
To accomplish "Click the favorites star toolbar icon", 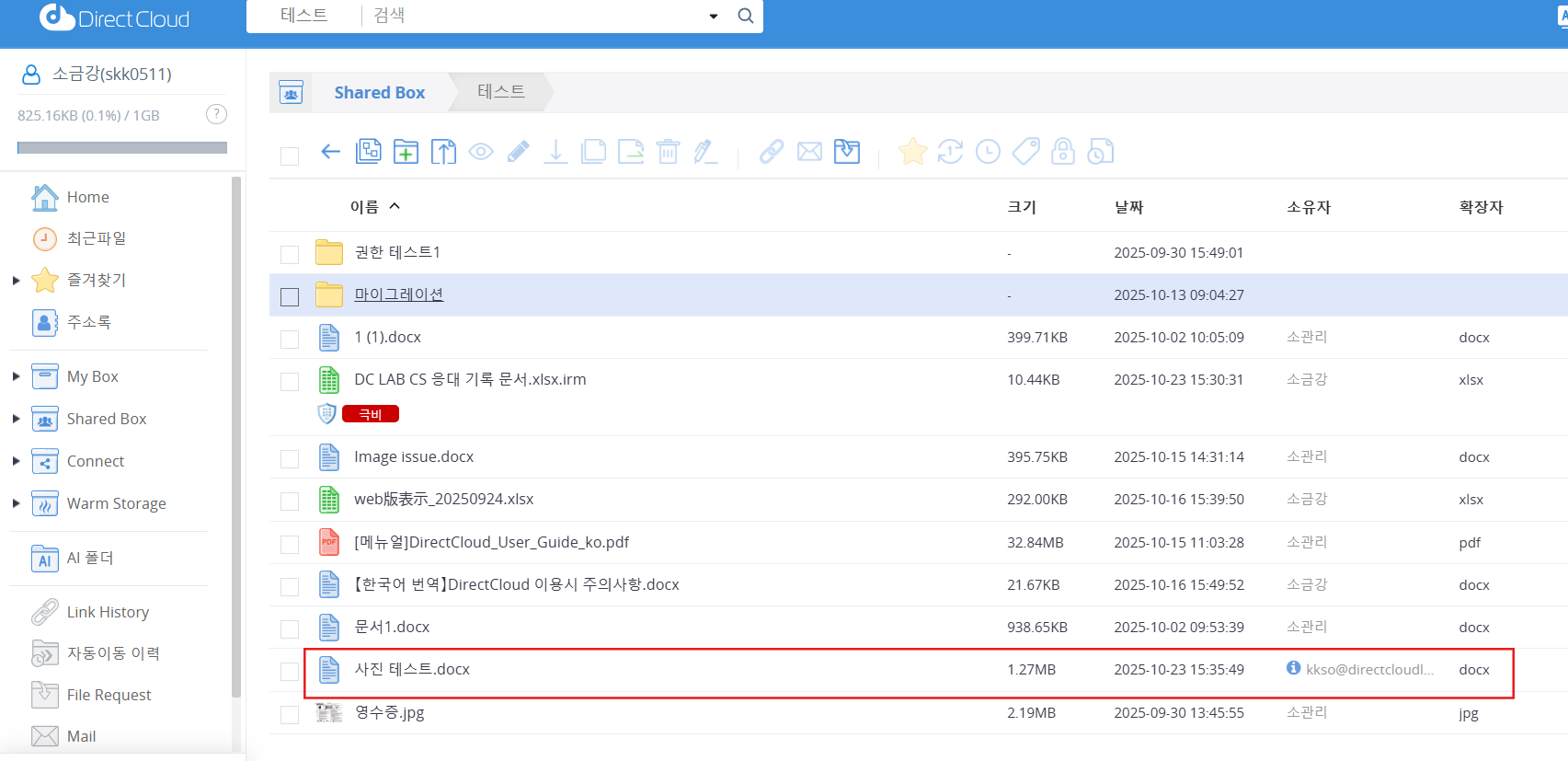I will 912,152.
